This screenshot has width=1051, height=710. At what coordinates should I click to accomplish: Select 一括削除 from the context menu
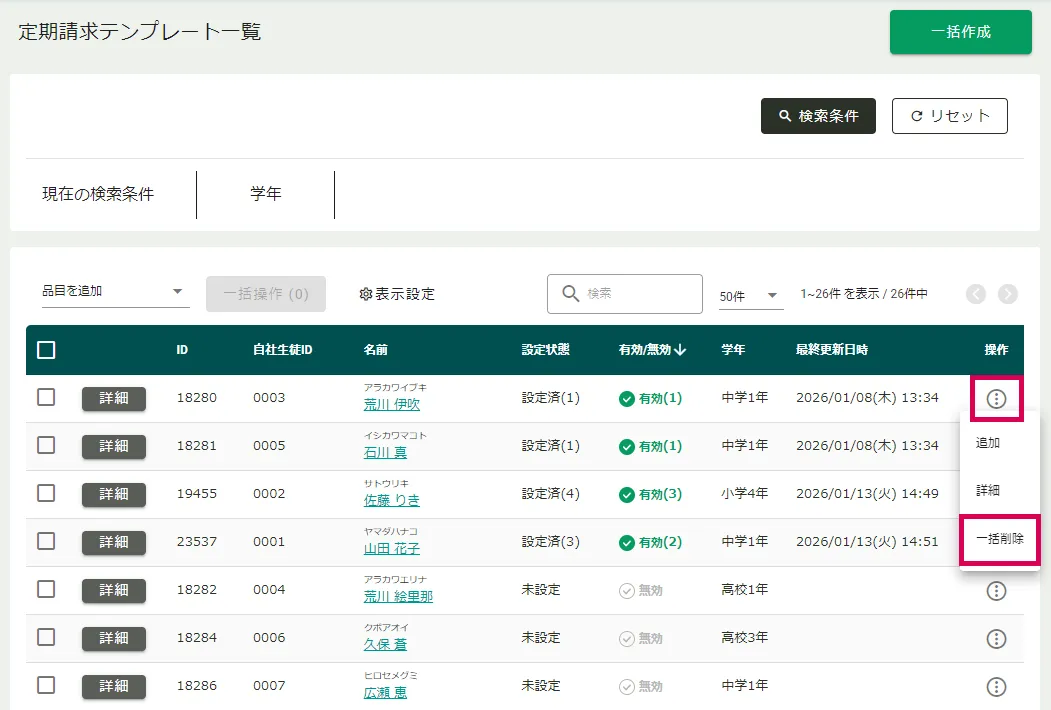click(999, 540)
